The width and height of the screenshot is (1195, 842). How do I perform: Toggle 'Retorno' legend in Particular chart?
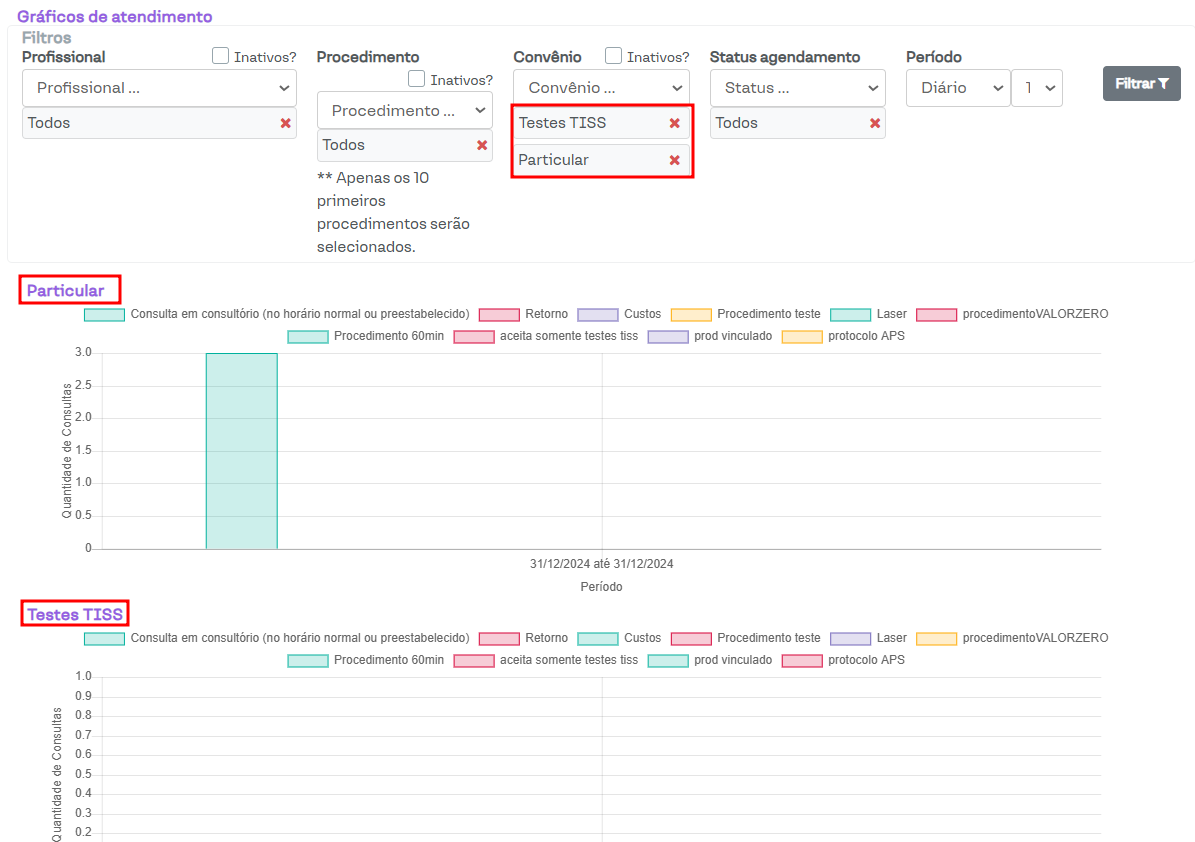(x=524, y=314)
